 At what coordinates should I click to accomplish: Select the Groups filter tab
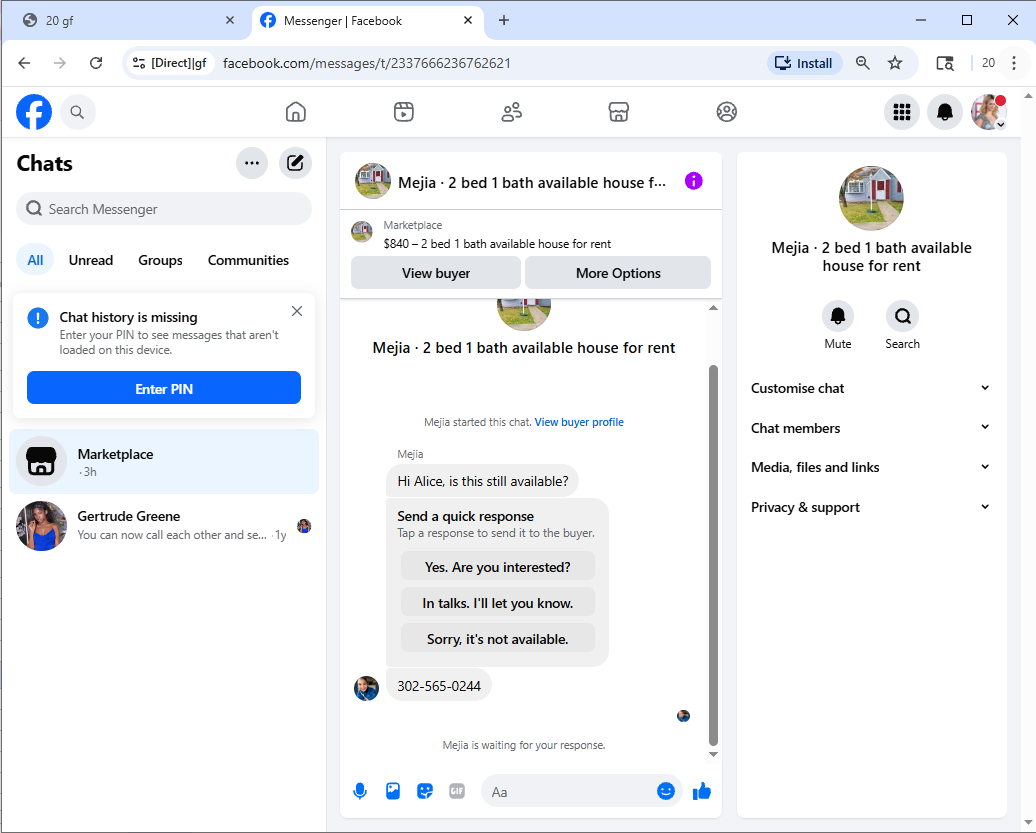point(160,260)
